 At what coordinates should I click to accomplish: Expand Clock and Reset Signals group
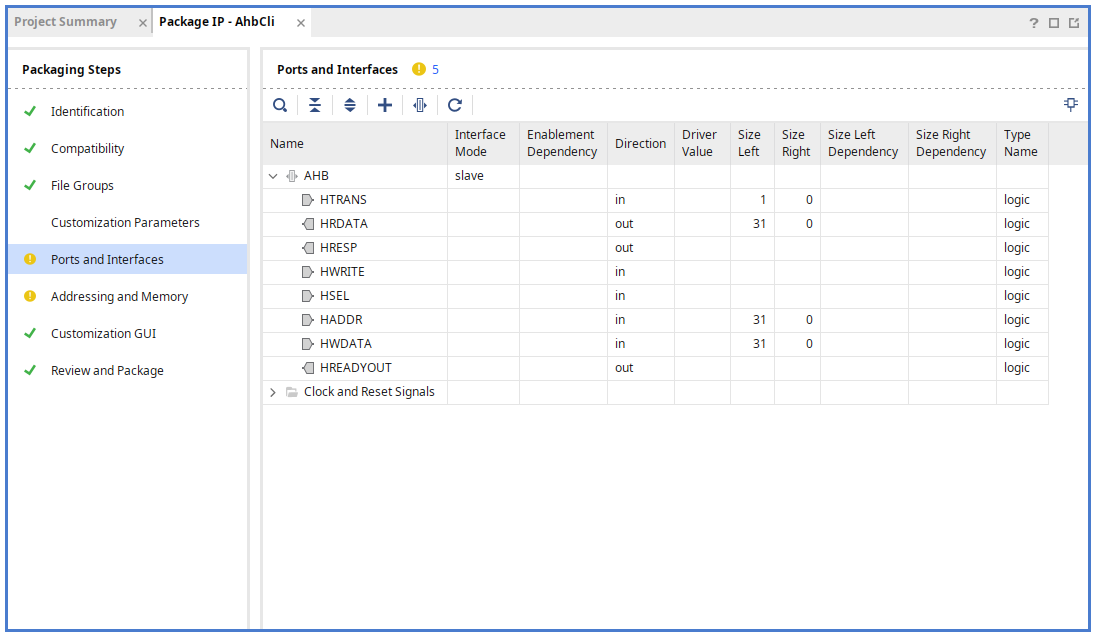point(273,392)
